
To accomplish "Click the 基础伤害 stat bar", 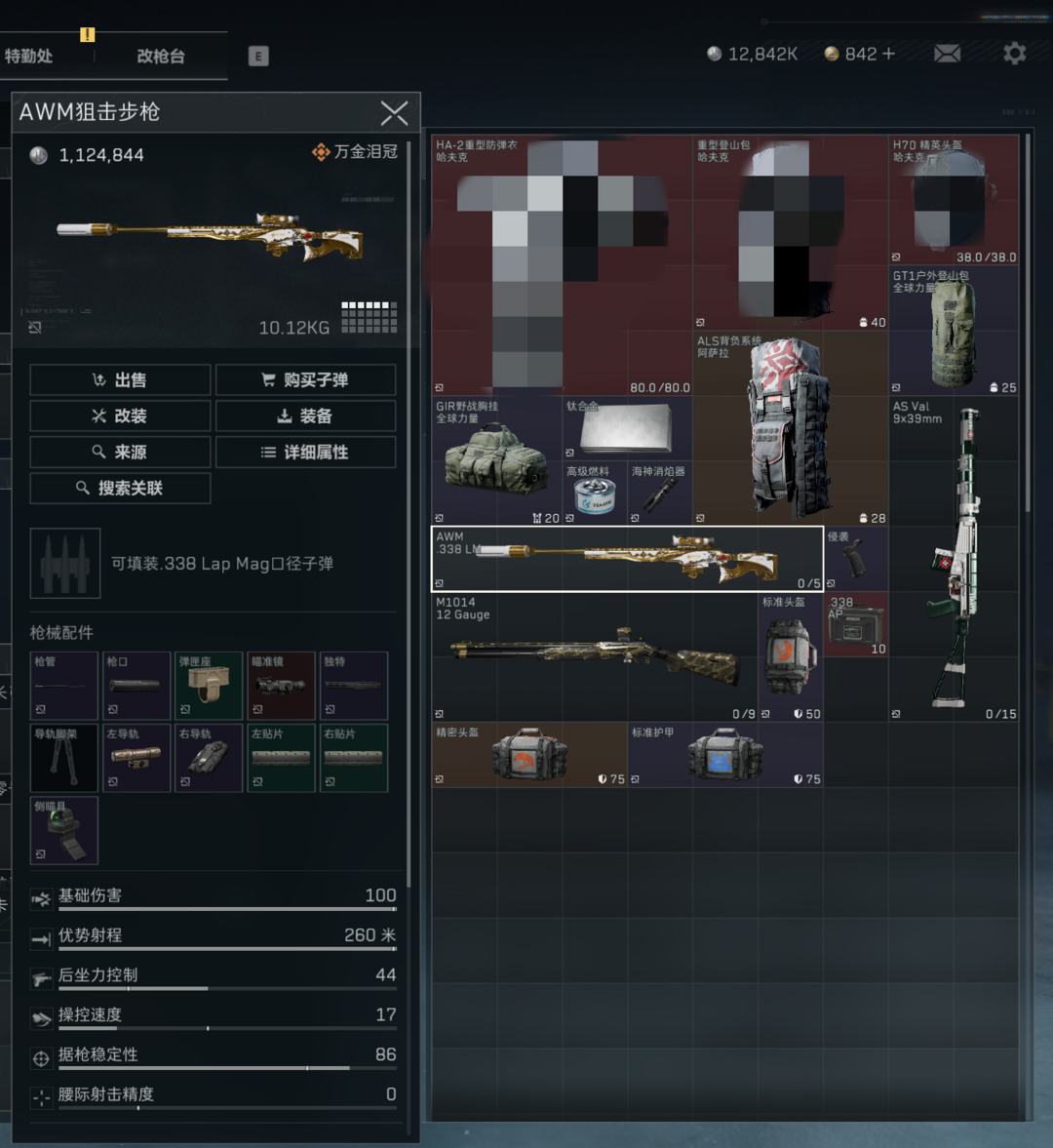I will pos(227,909).
